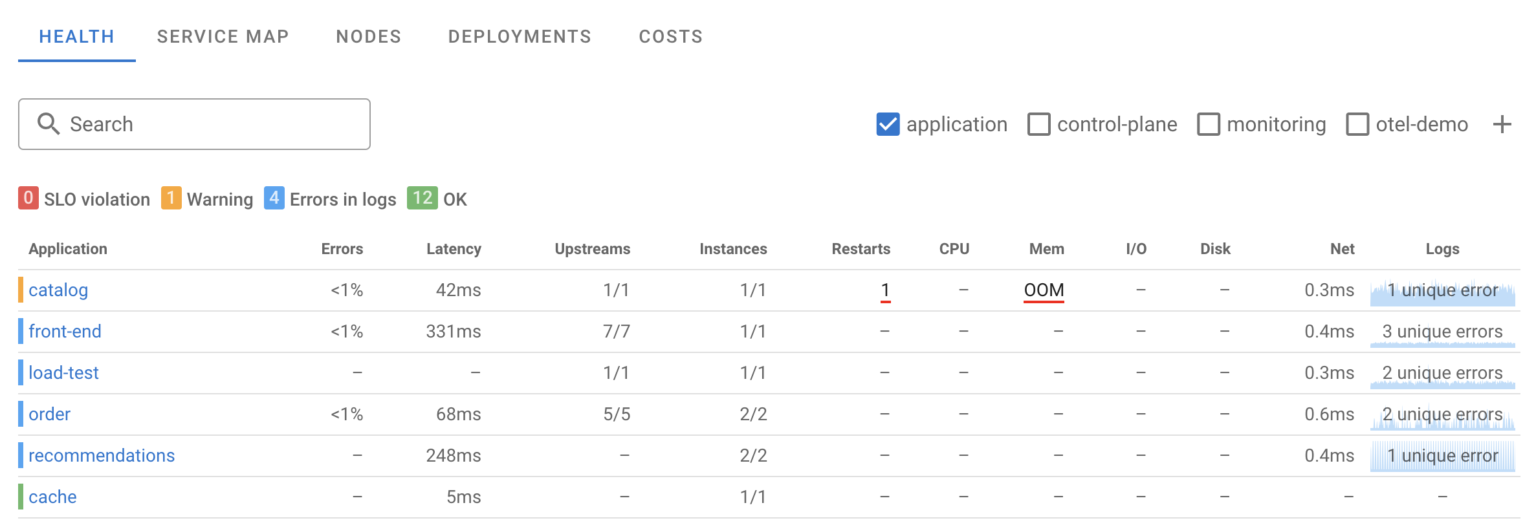This screenshot has height=525, width=1536.
Task: Click the red SLO violation count badge
Action: pos(28,198)
